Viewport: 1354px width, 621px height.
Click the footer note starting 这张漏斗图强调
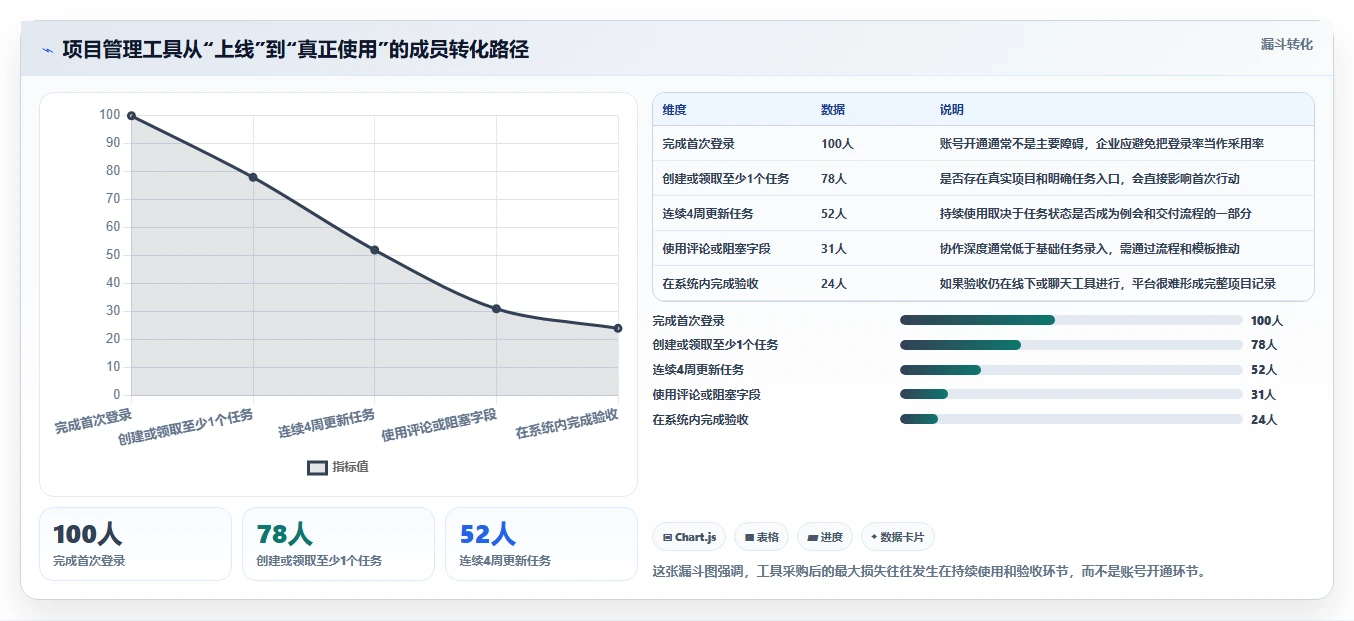[x=930, y=572]
